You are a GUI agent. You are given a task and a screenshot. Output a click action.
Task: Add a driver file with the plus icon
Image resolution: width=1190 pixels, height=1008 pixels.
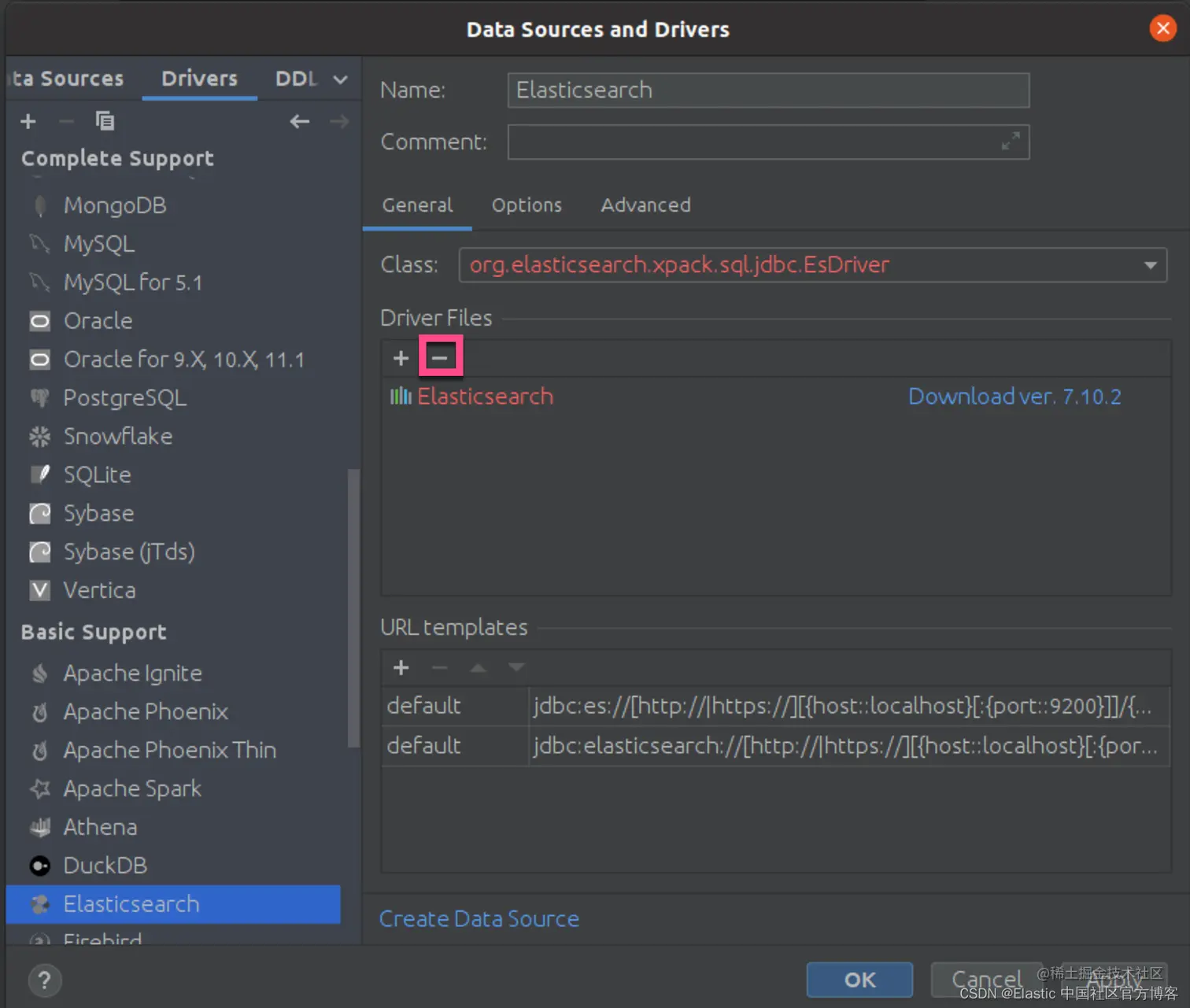point(401,356)
